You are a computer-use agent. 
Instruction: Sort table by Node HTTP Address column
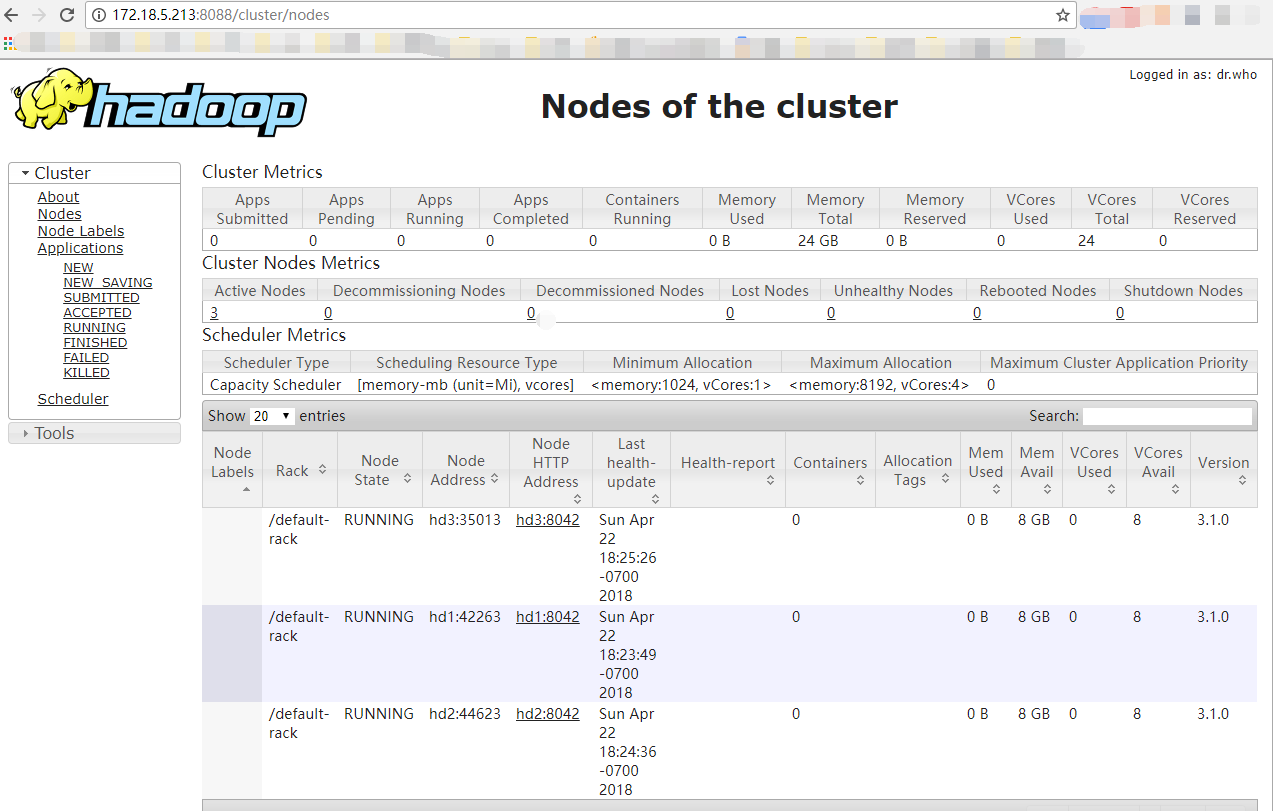(x=550, y=469)
